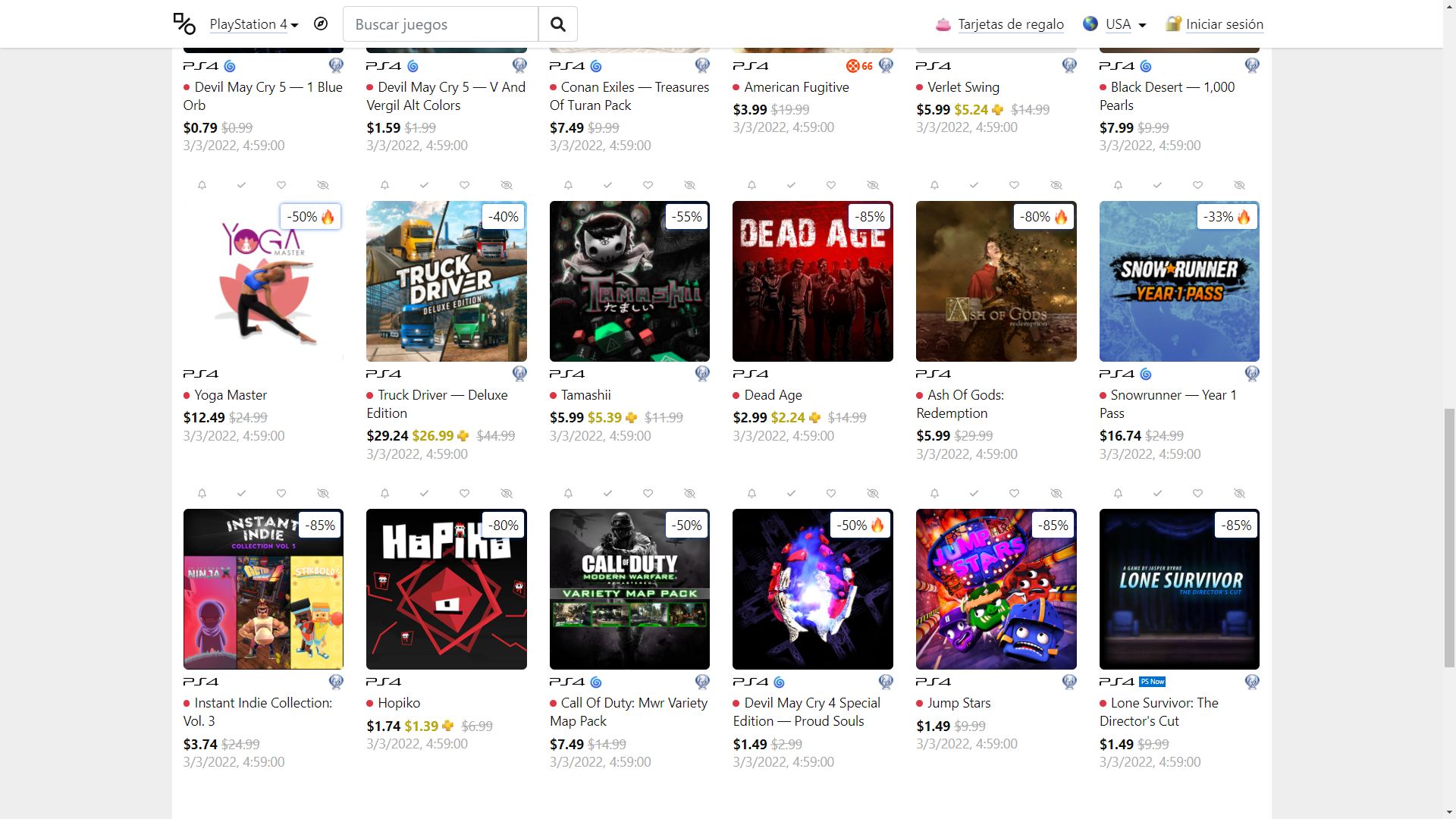Click the search magnifier button
Image resolution: width=1456 pixels, height=819 pixels.
(558, 24)
